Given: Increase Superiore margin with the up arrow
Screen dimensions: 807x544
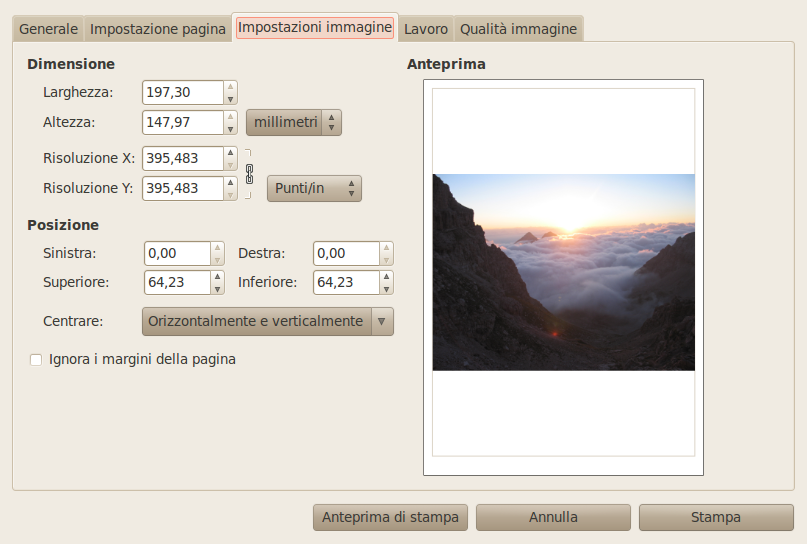Looking at the screenshot, I should pyautogui.click(x=217, y=277).
